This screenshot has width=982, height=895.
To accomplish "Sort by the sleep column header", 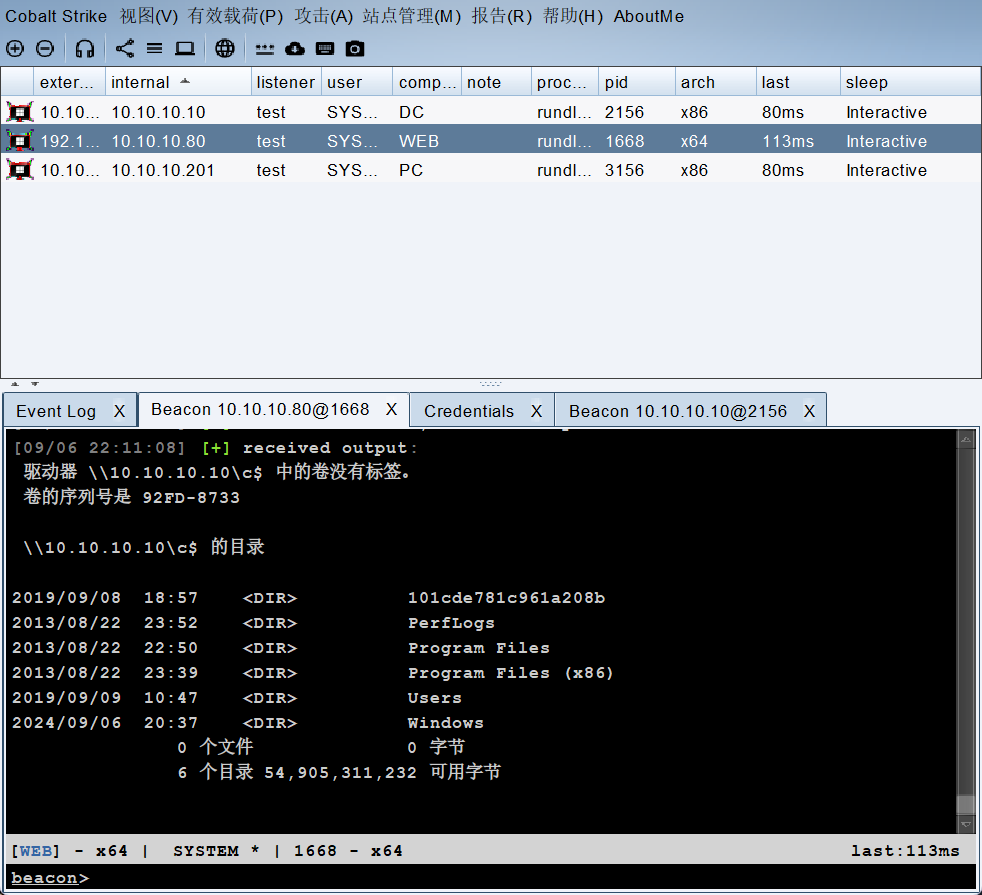I will [x=910, y=82].
